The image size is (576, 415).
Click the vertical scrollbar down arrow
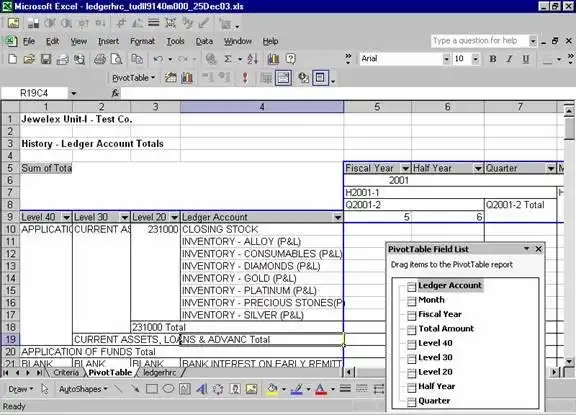click(569, 362)
